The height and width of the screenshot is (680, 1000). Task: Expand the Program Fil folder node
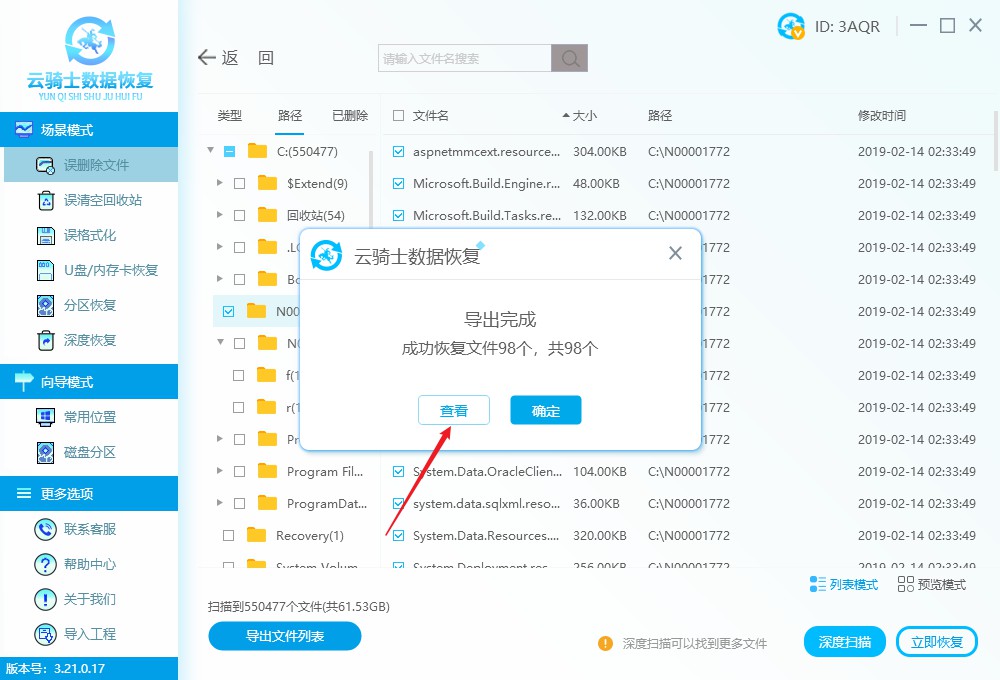coord(222,471)
